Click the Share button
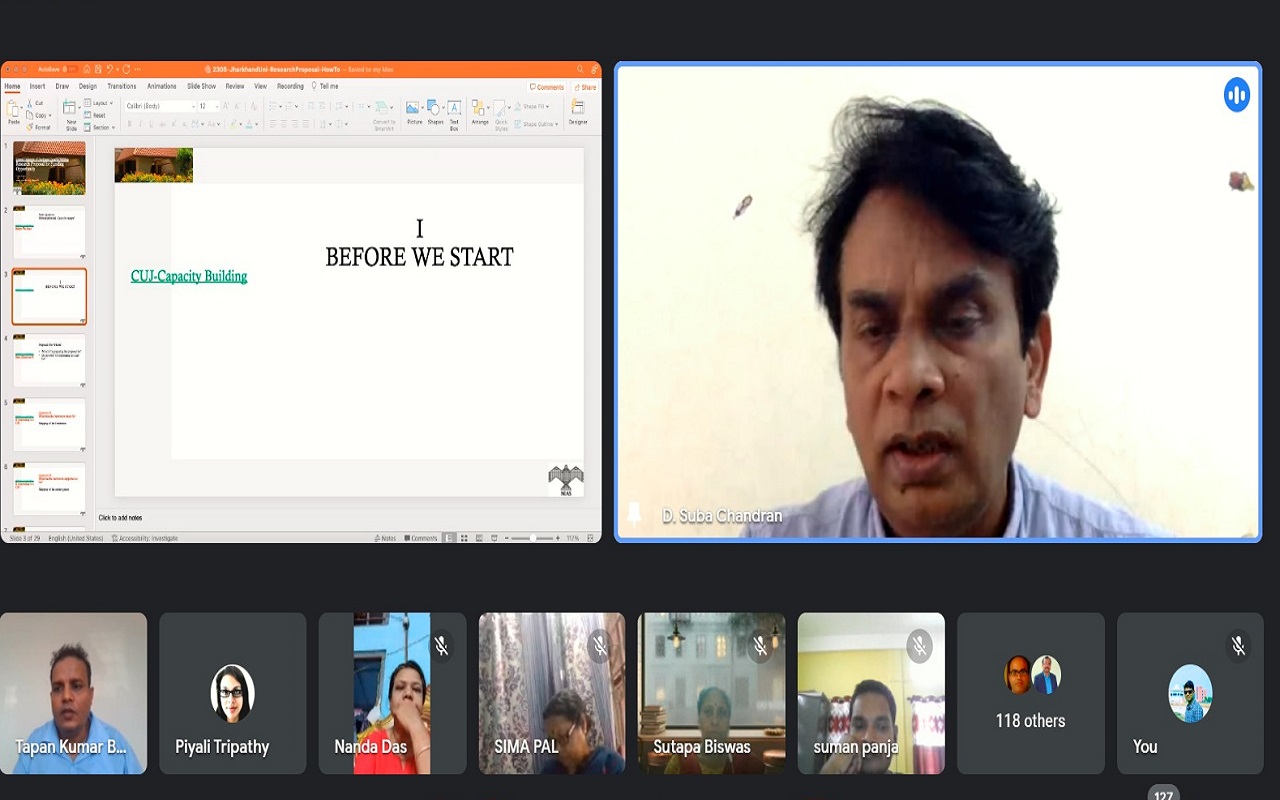 tap(586, 87)
